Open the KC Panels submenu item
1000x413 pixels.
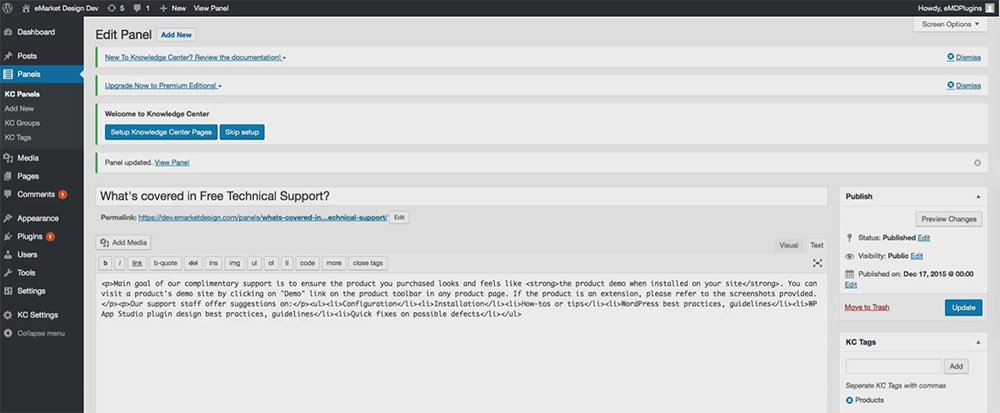(22, 94)
